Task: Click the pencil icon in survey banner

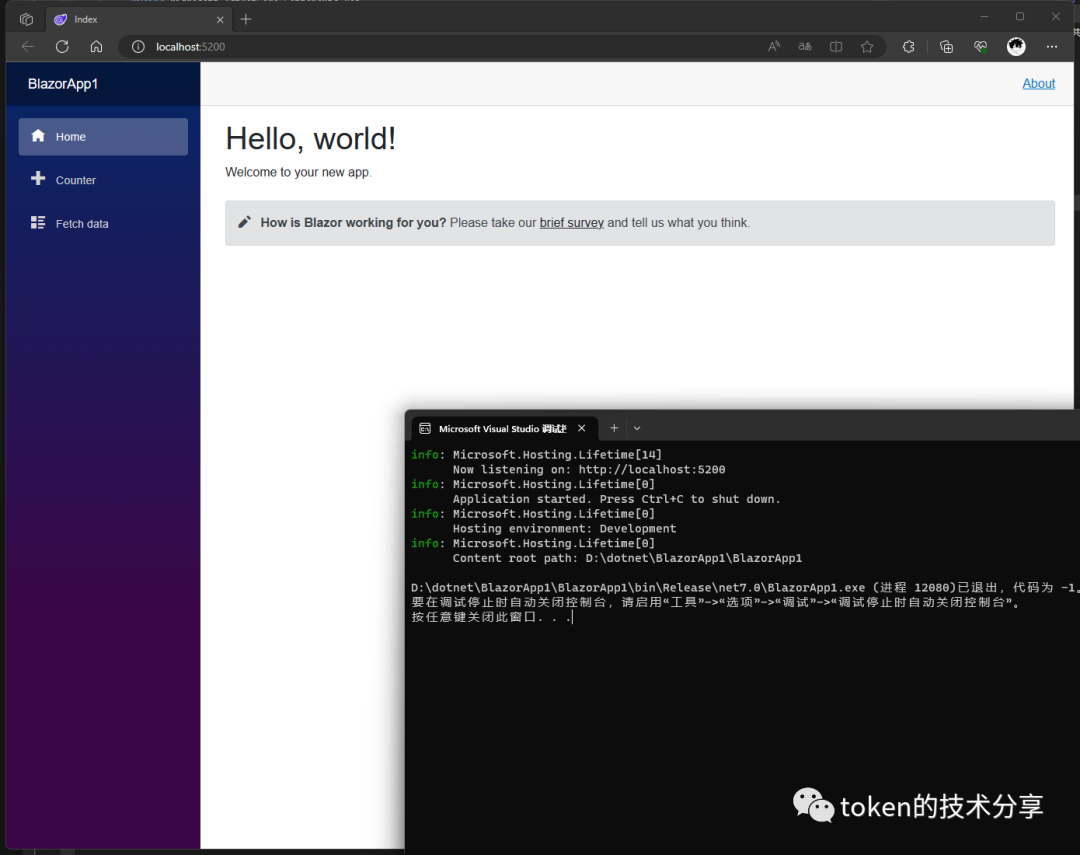Action: [x=244, y=222]
